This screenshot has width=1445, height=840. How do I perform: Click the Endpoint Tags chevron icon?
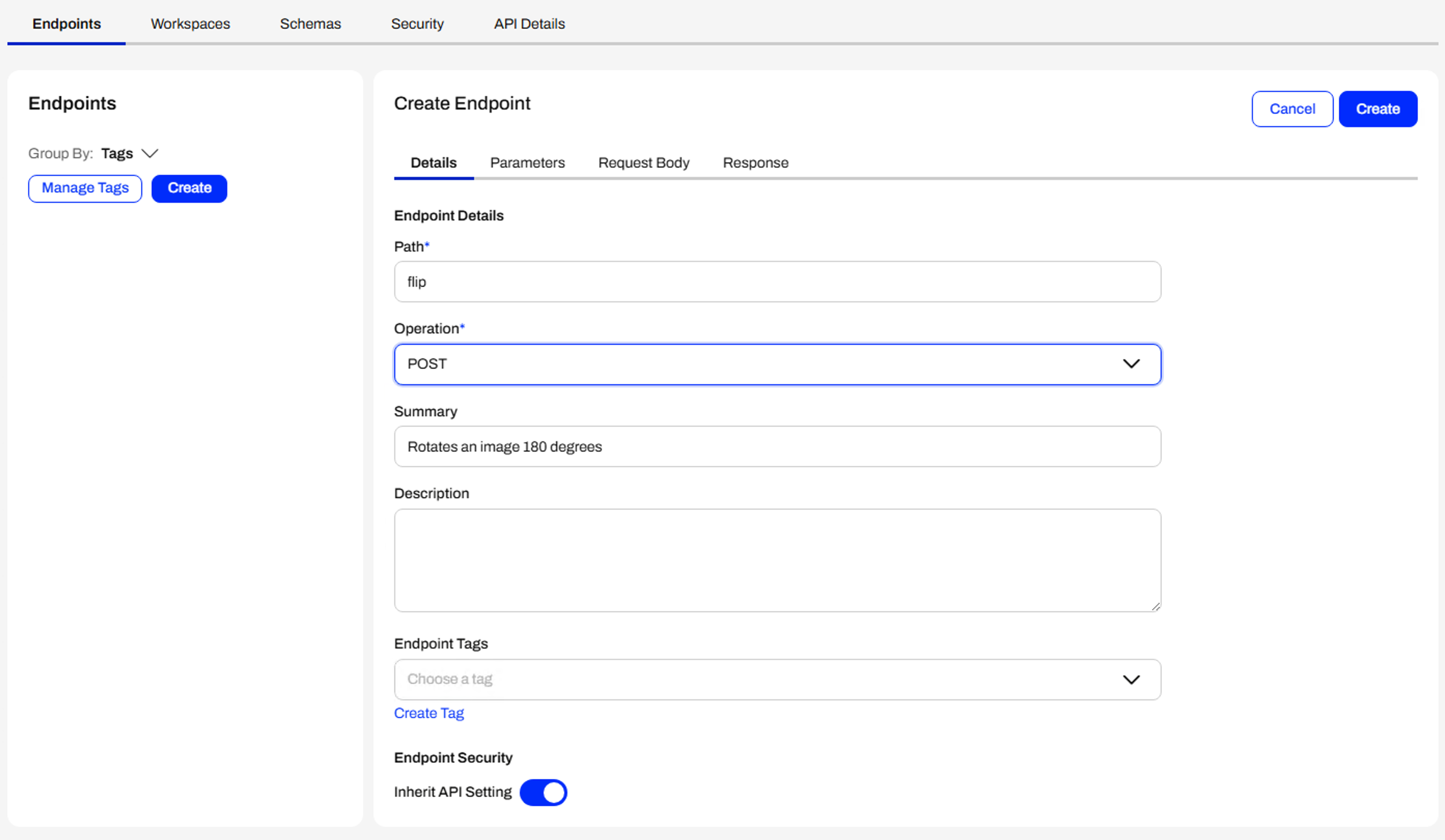(1131, 679)
